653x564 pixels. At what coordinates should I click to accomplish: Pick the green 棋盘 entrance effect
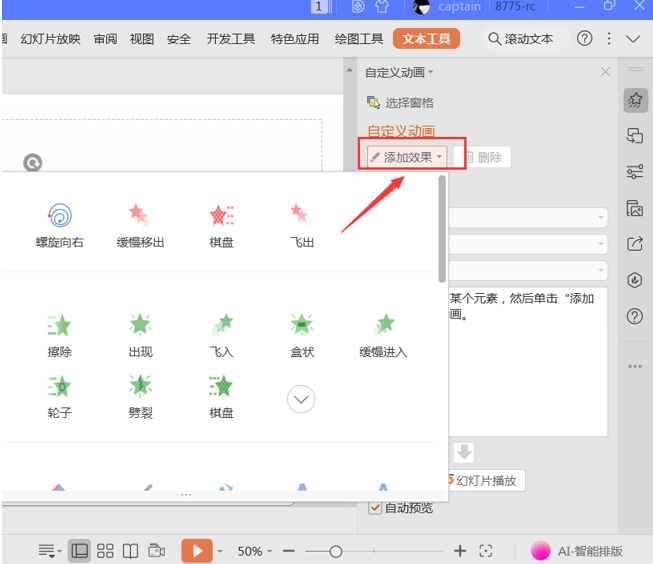pyautogui.click(x=221, y=397)
